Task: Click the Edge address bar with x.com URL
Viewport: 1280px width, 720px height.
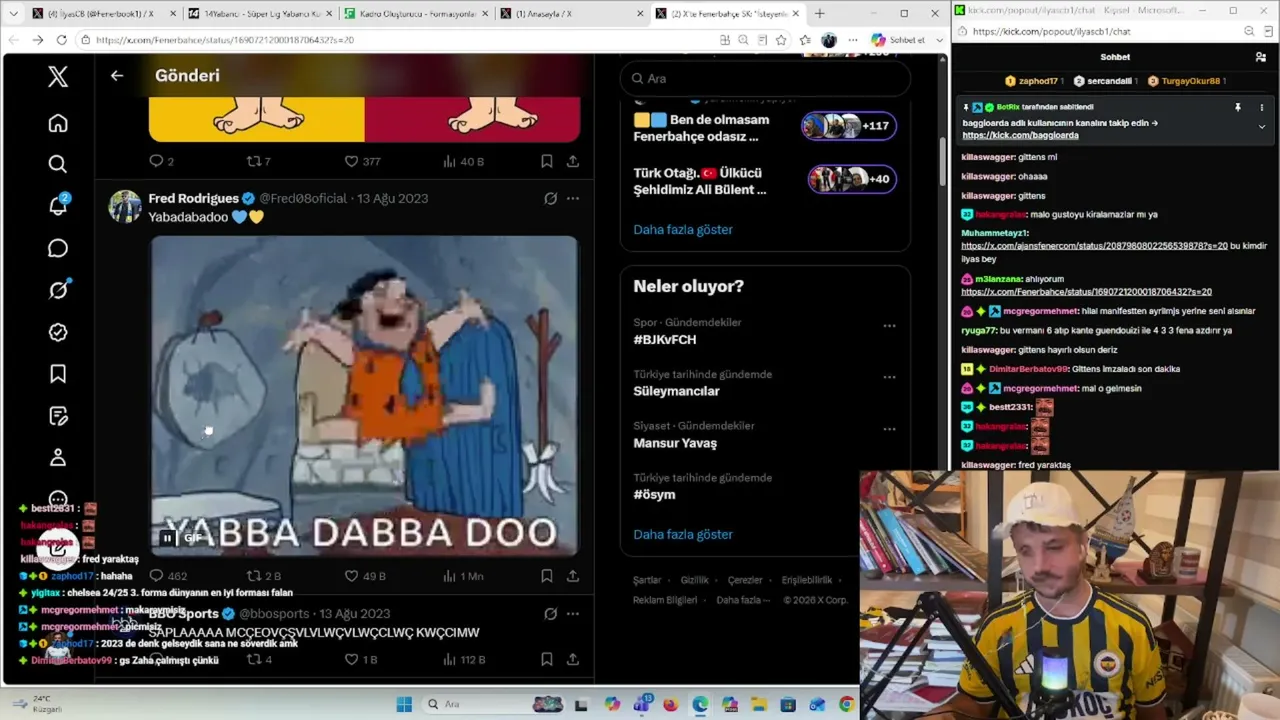Action: point(400,40)
